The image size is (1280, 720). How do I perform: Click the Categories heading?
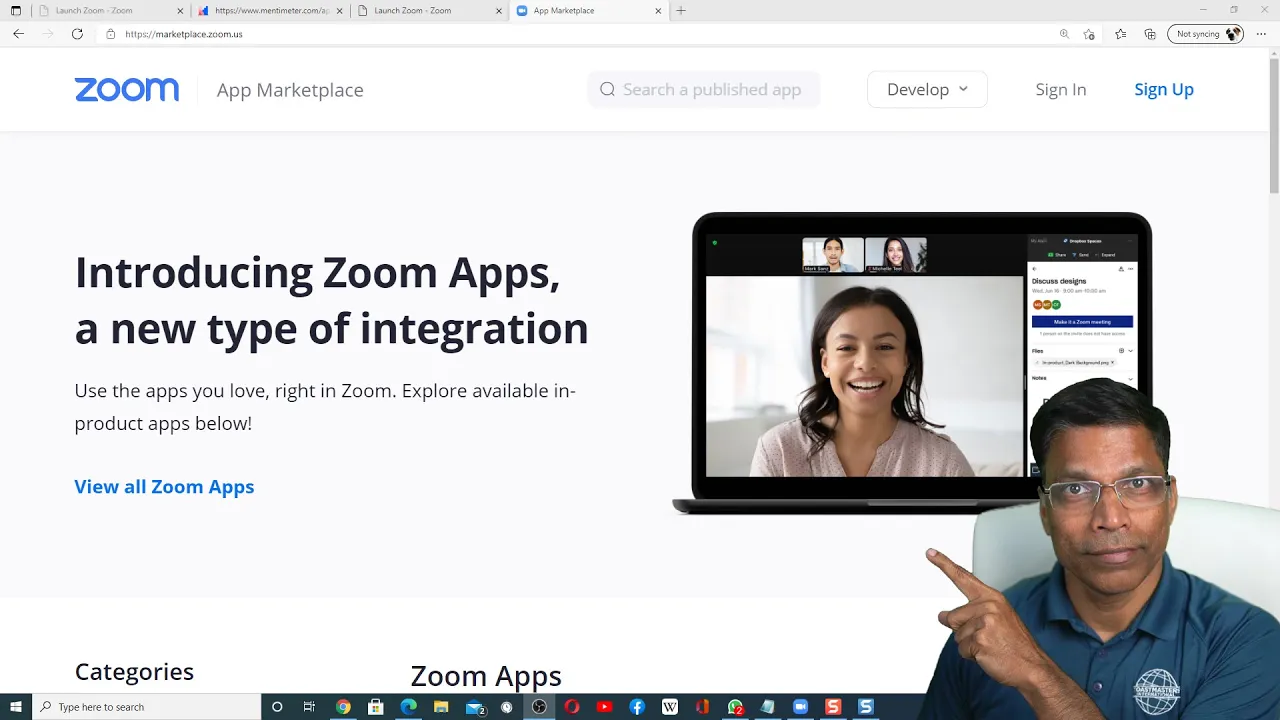point(134,671)
